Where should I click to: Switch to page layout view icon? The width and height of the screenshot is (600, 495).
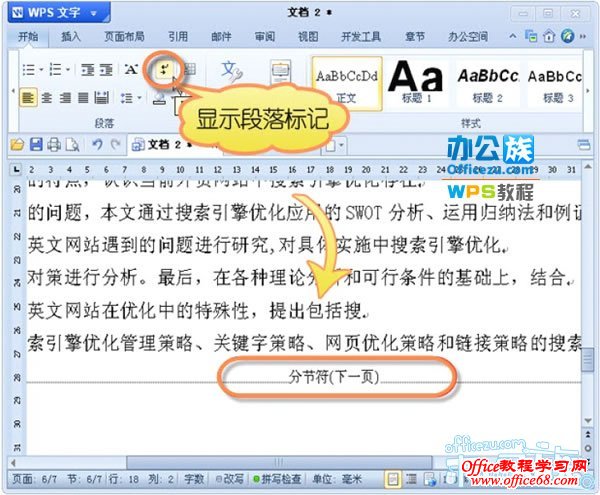coord(393,479)
